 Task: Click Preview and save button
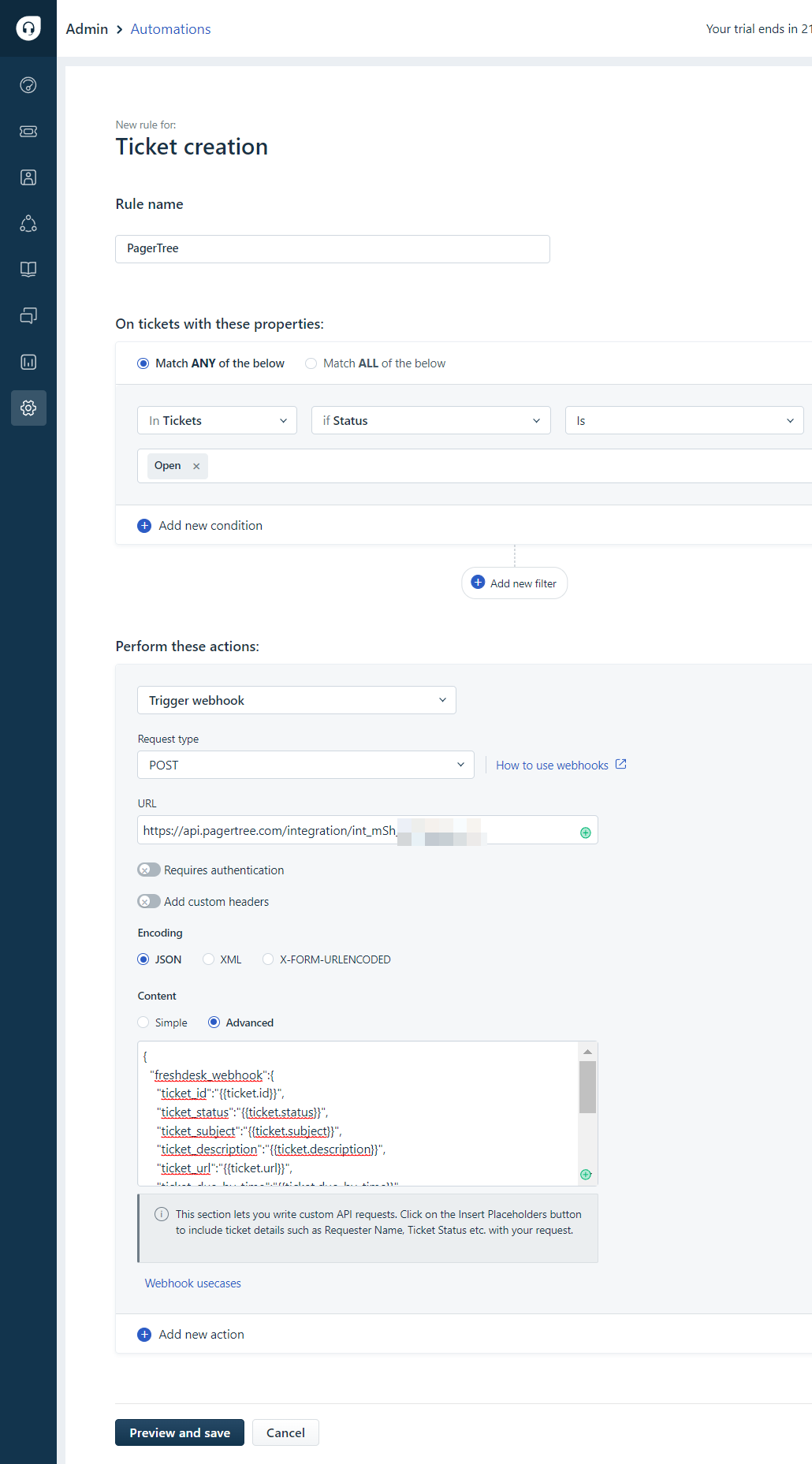tap(180, 1432)
